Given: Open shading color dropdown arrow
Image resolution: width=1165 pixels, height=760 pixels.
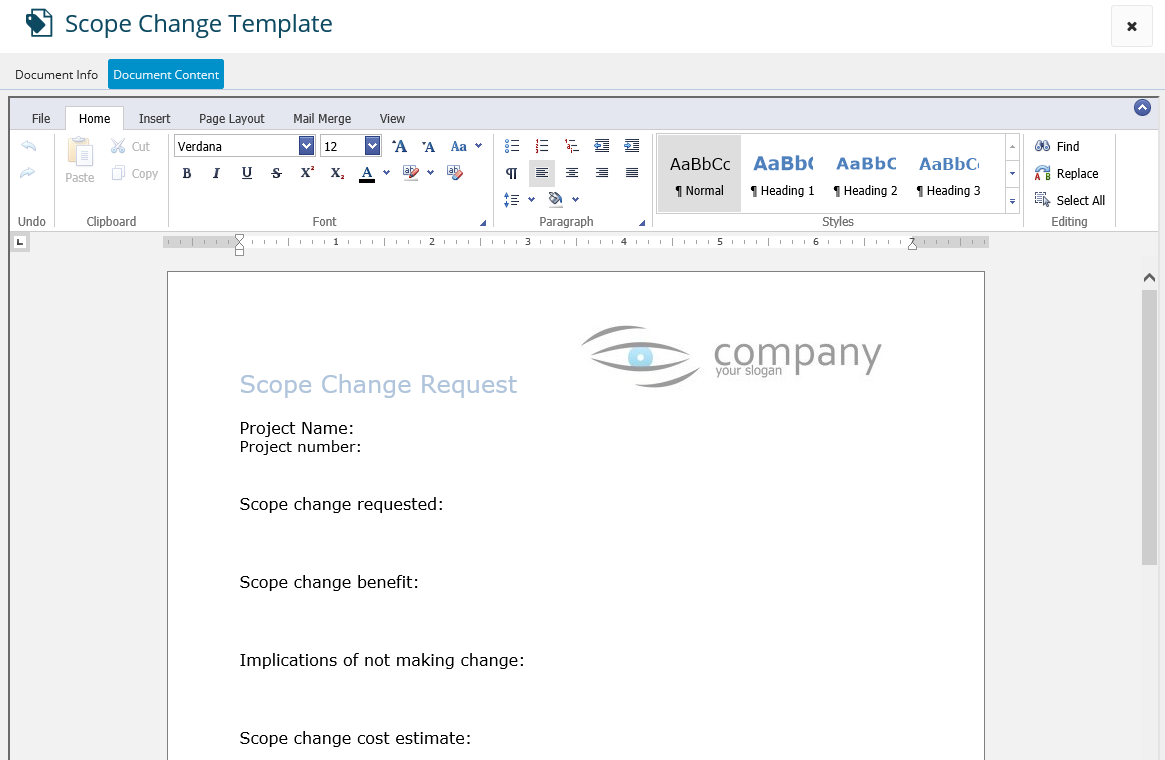Looking at the screenshot, I should point(575,199).
